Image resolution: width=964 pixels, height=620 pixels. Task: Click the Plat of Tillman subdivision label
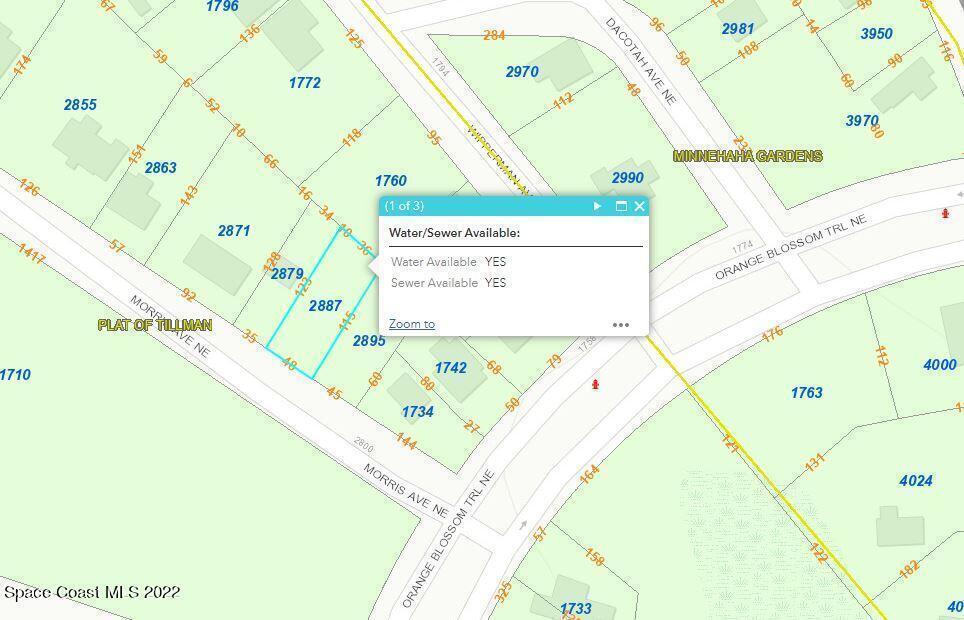155,325
